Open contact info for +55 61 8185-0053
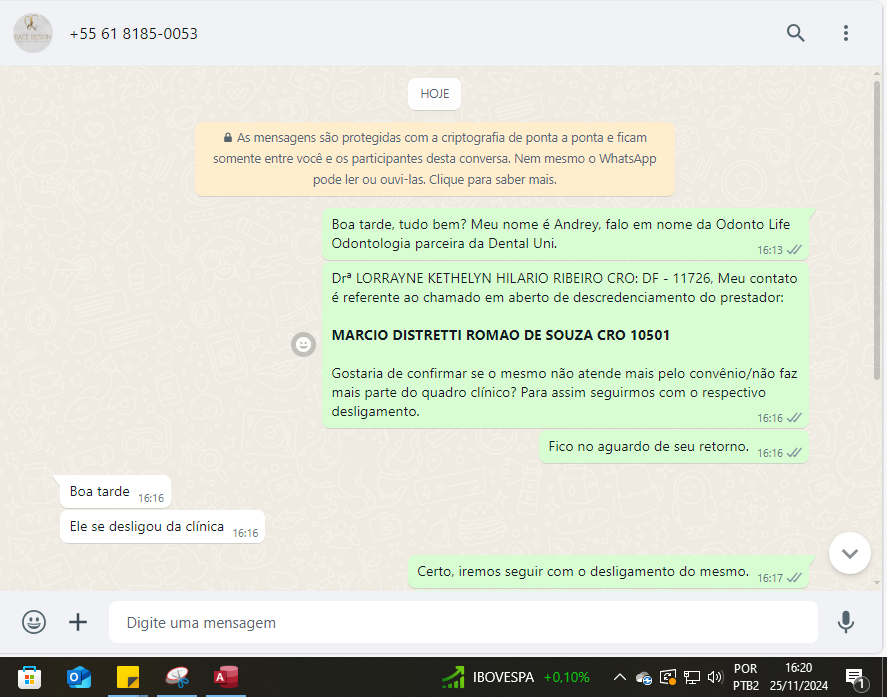Screen dimensions: 887x697 pos(134,34)
